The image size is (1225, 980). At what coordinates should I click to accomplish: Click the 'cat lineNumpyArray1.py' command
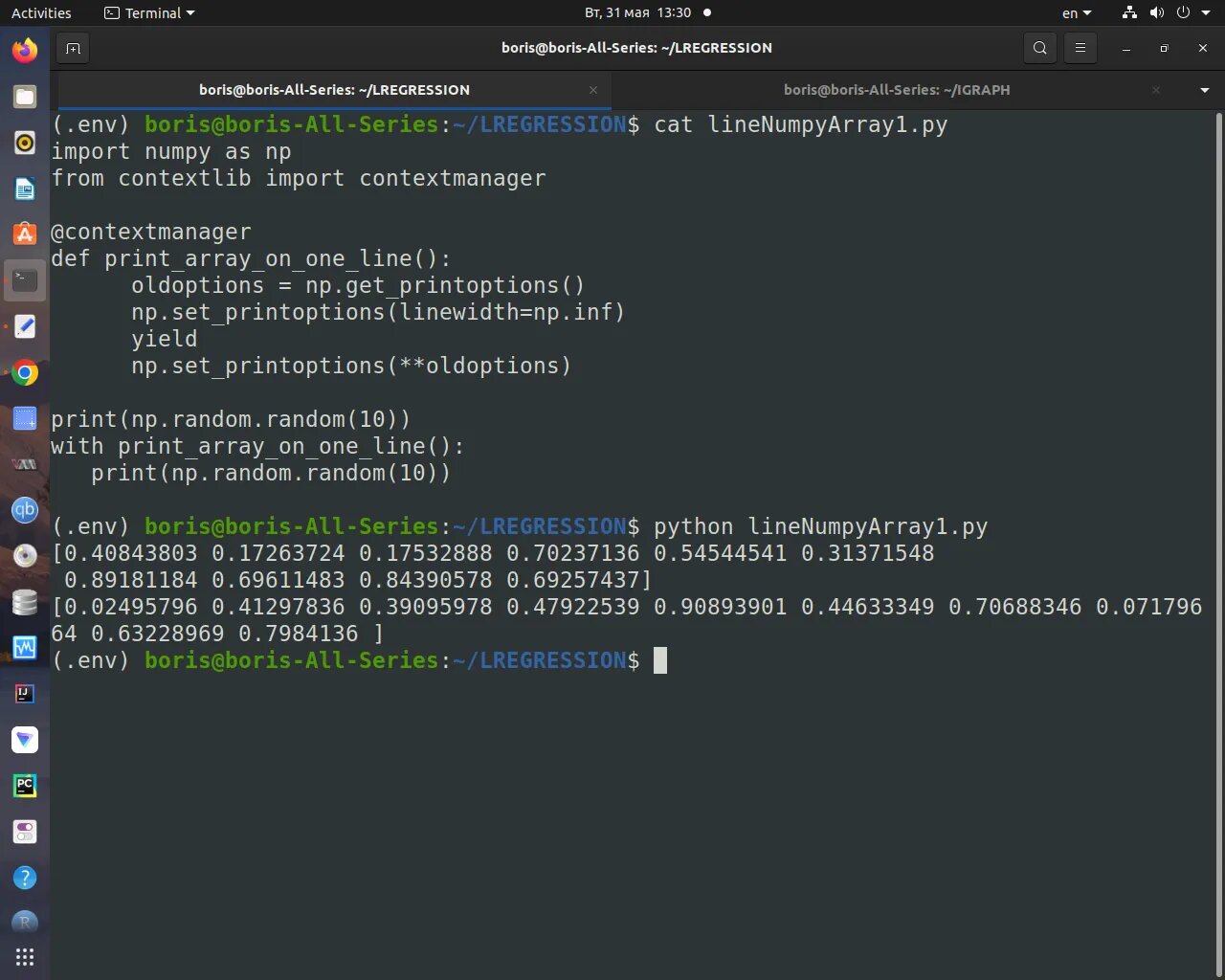[x=801, y=124]
